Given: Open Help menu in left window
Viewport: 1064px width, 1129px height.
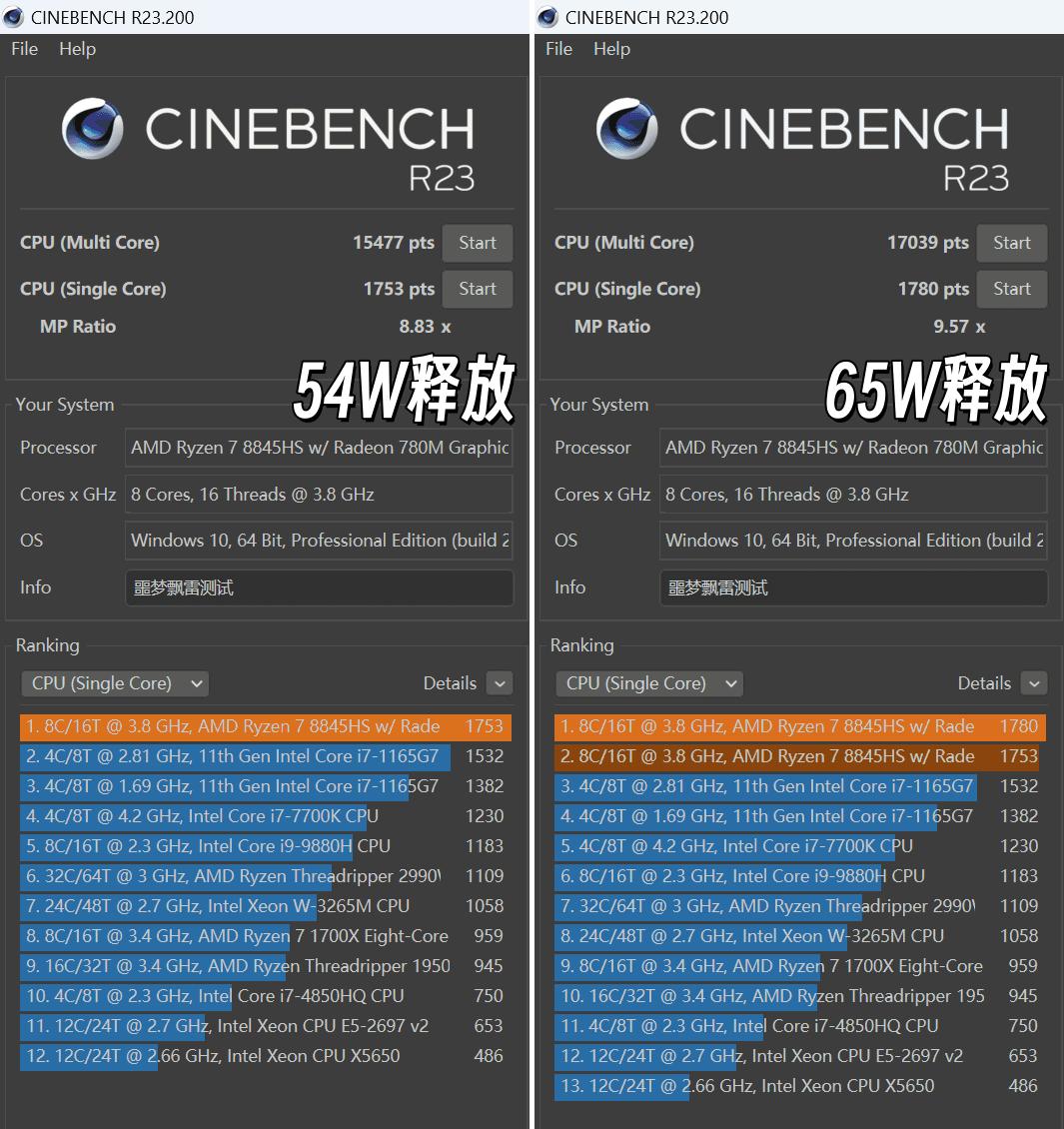Looking at the screenshot, I should tap(77, 49).
